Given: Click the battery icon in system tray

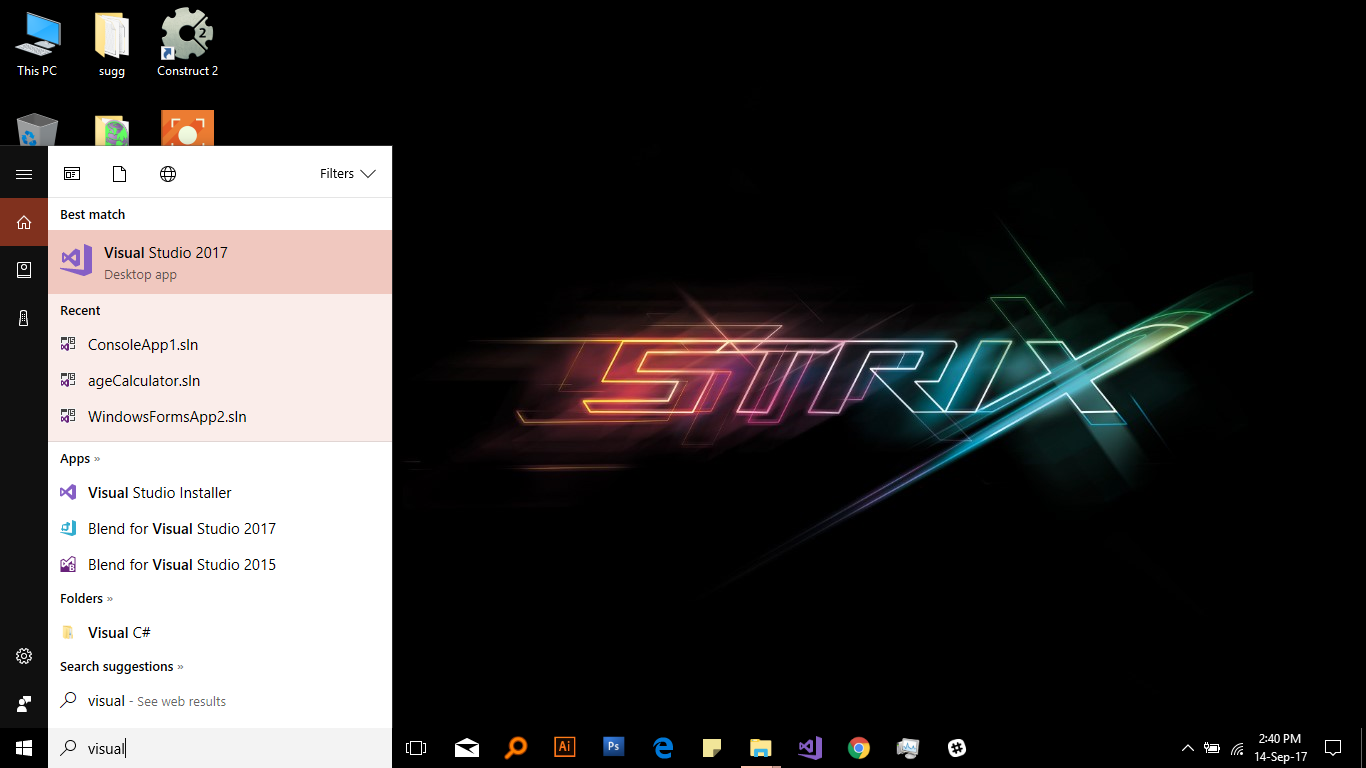Looking at the screenshot, I should point(1212,748).
